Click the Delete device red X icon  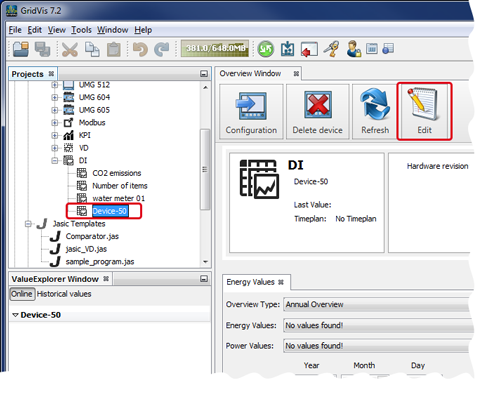point(318,105)
